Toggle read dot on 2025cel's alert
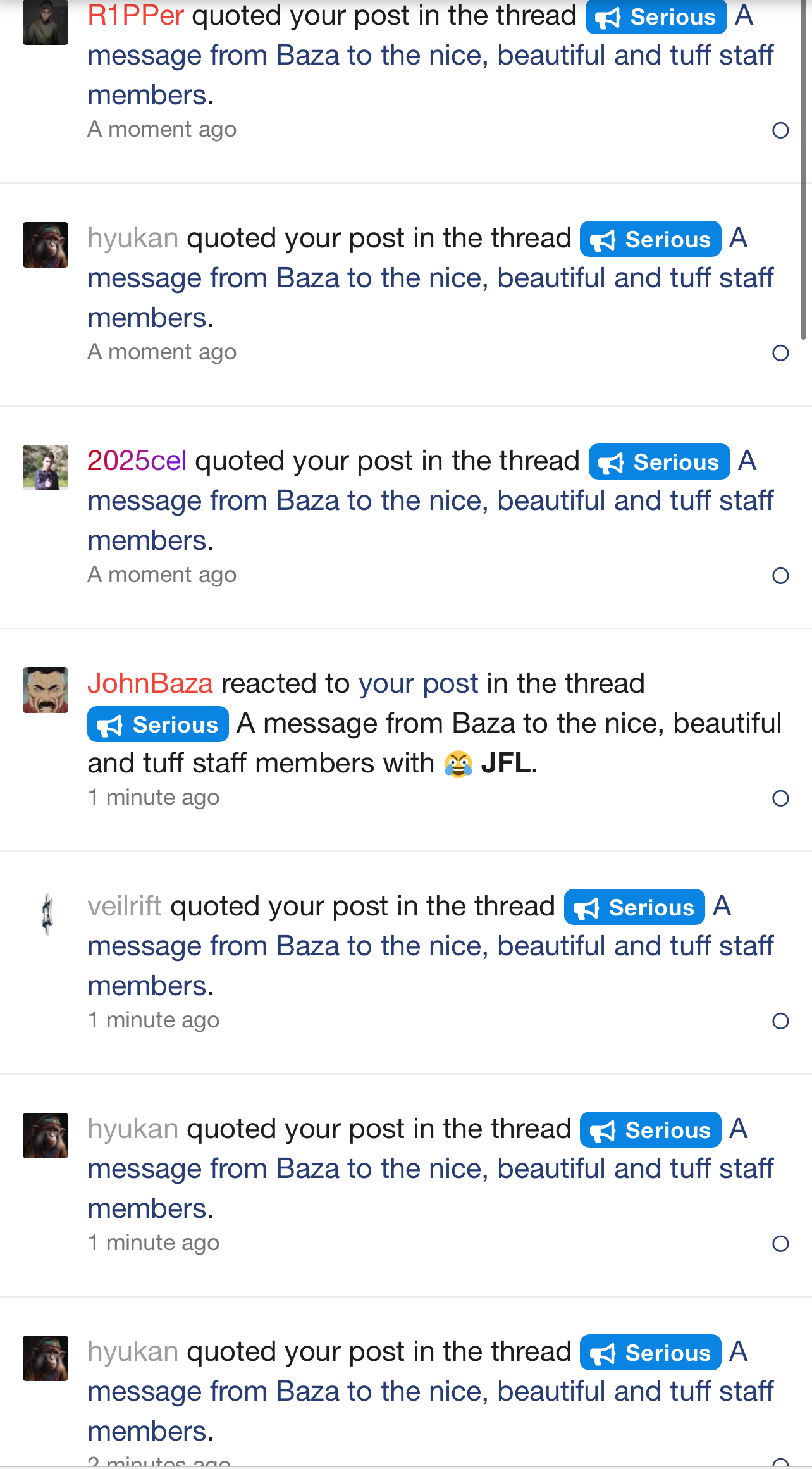The image size is (812, 1469). [x=780, y=576]
